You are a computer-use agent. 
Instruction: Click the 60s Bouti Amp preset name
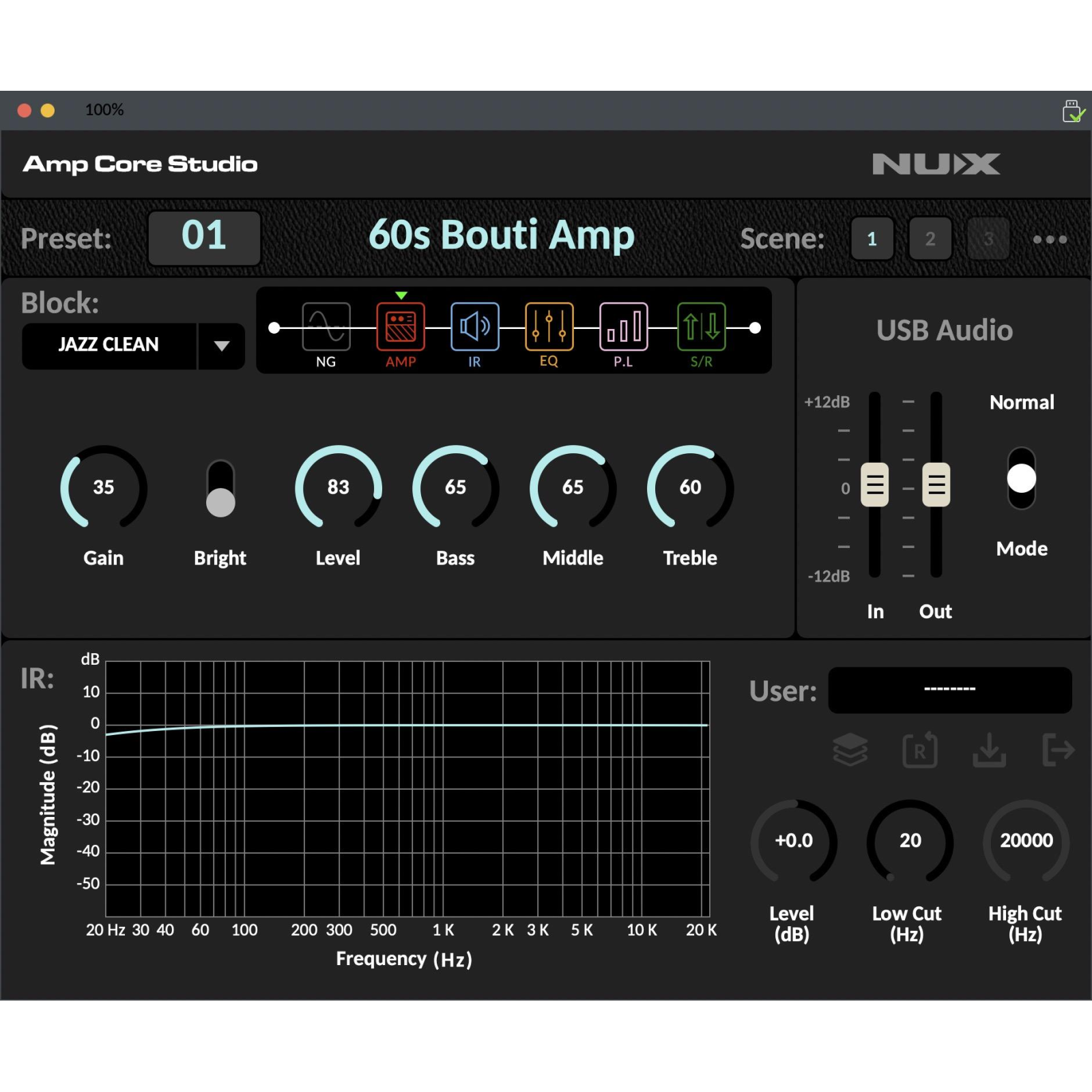tap(502, 235)
